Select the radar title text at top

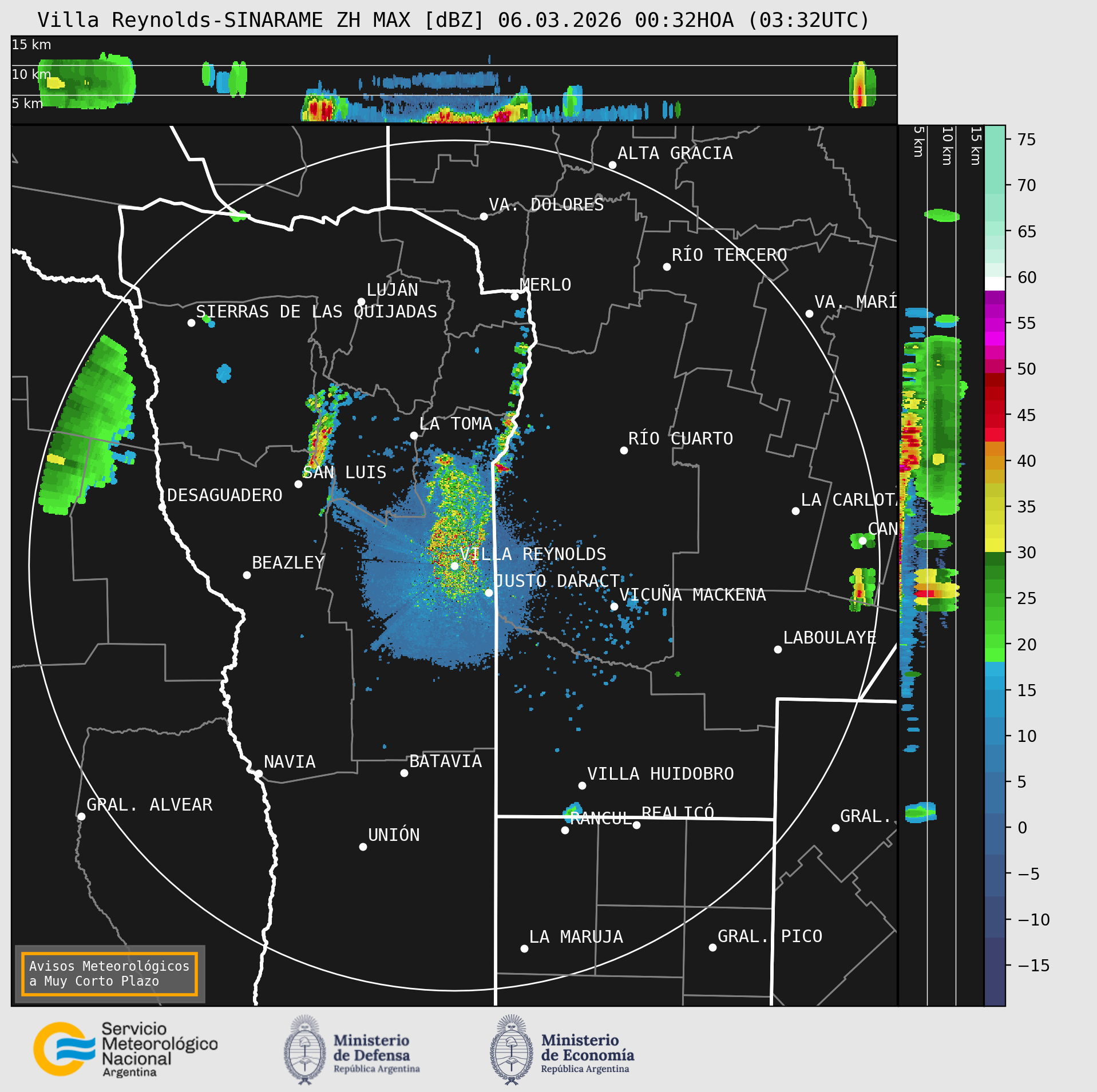click(x=453, y=20)
